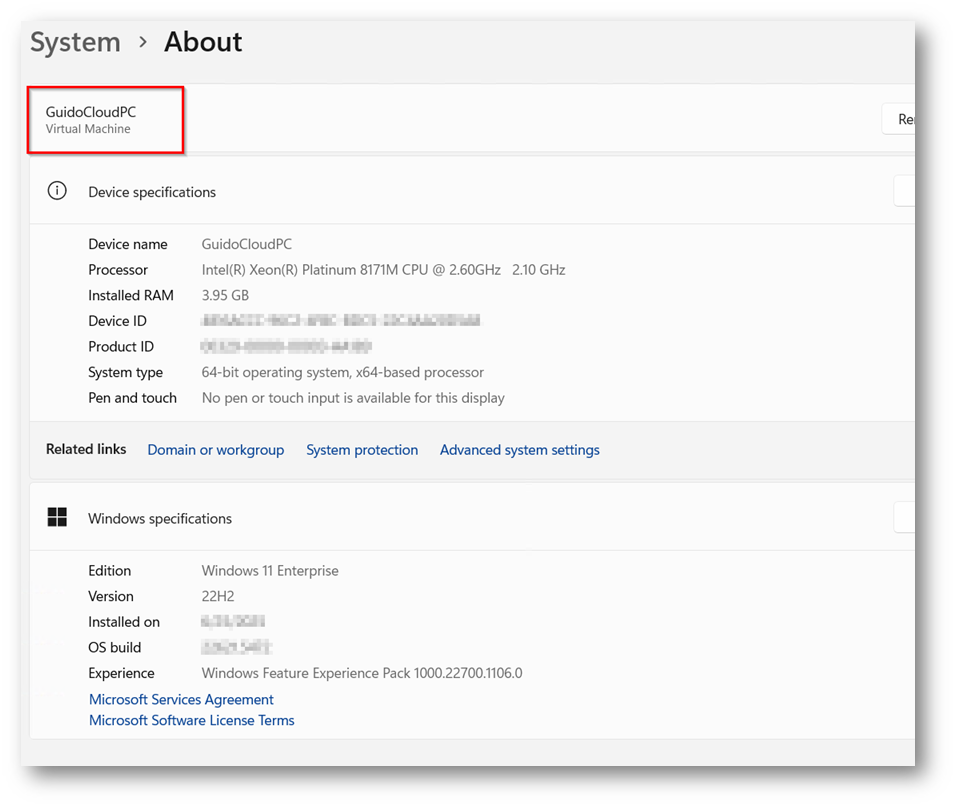Collapse the Windows specifications section header
Screen dimensions: 957x808
472,518
